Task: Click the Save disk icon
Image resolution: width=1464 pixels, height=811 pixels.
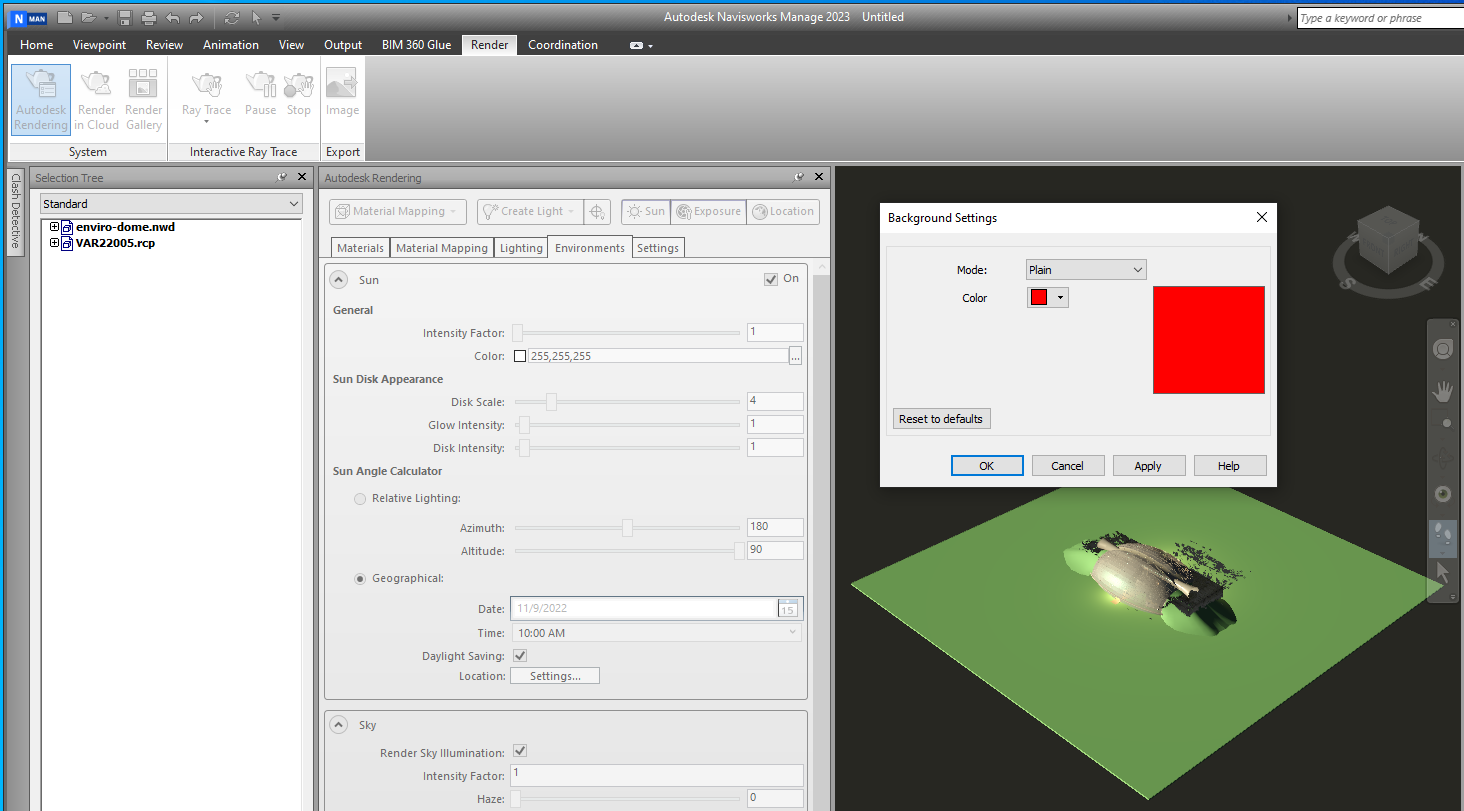Action: [125, 17]
